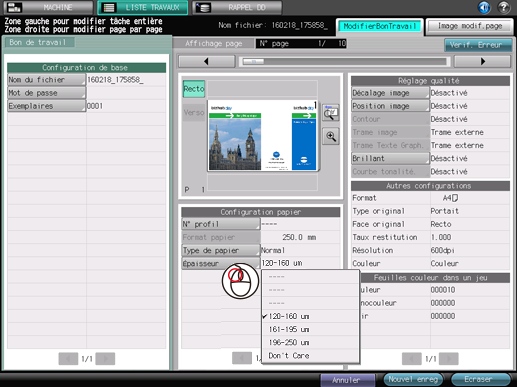
Task: Click the N° page indicator field
Action: (301, 44)
